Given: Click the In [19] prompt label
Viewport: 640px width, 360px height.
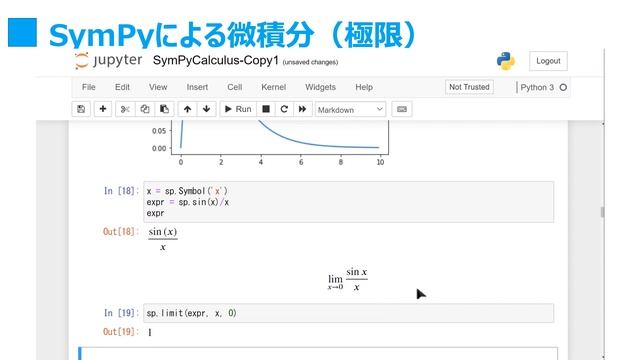Looking at the screenshot, I should click(x=121, y=313).
